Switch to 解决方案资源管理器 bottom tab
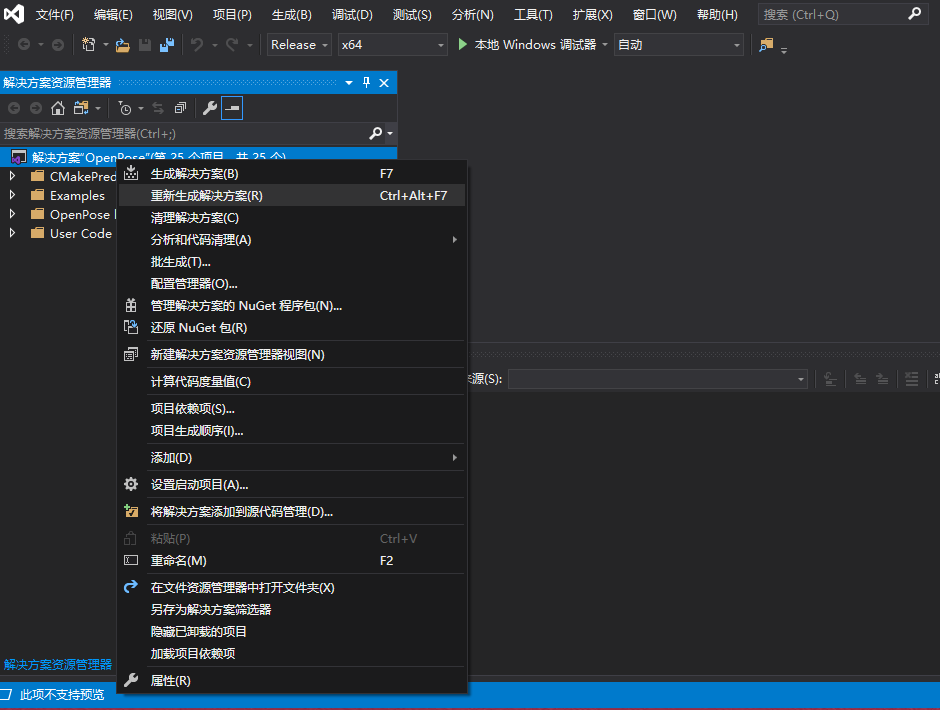The image size is (940, 710). click(58, 664)
